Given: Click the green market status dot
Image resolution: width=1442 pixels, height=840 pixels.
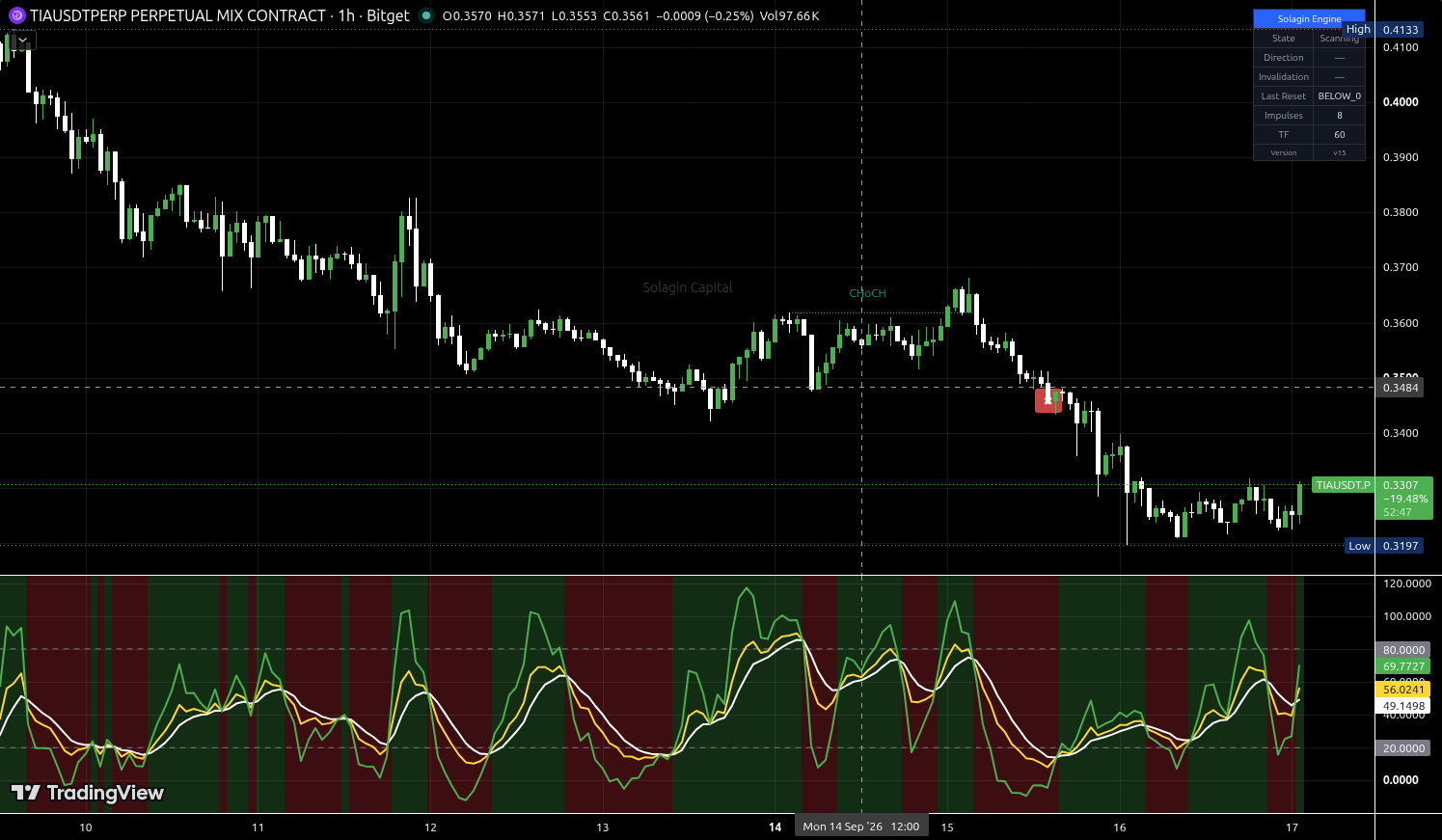Looking at the screenshot, I should (x=426, y=15).
